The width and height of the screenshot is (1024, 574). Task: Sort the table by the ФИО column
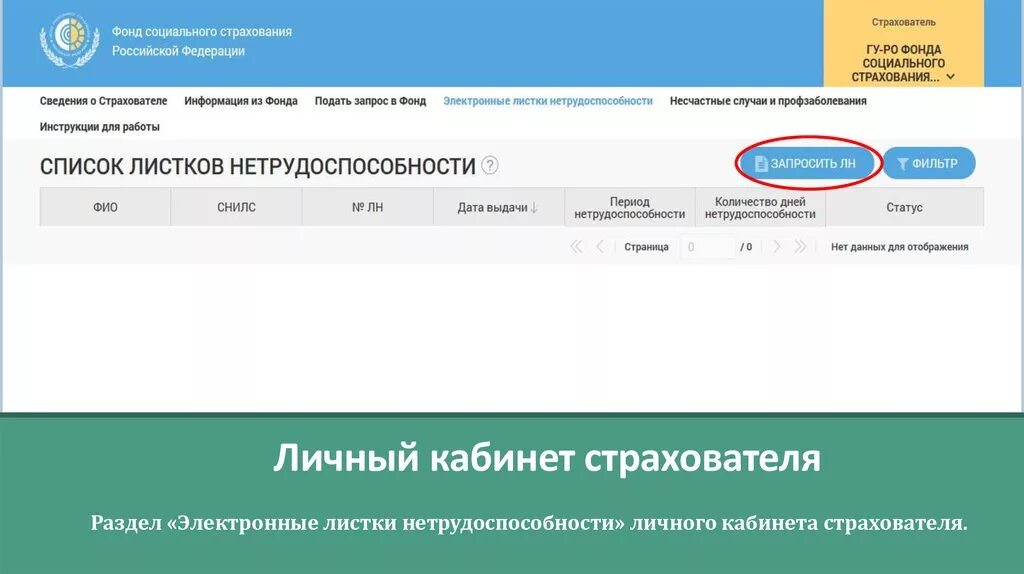105,207
